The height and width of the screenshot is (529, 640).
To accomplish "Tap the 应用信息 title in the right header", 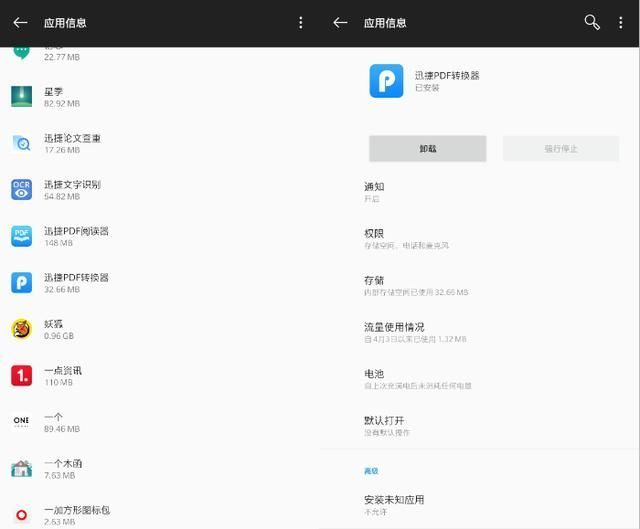I will click(385, 23).
